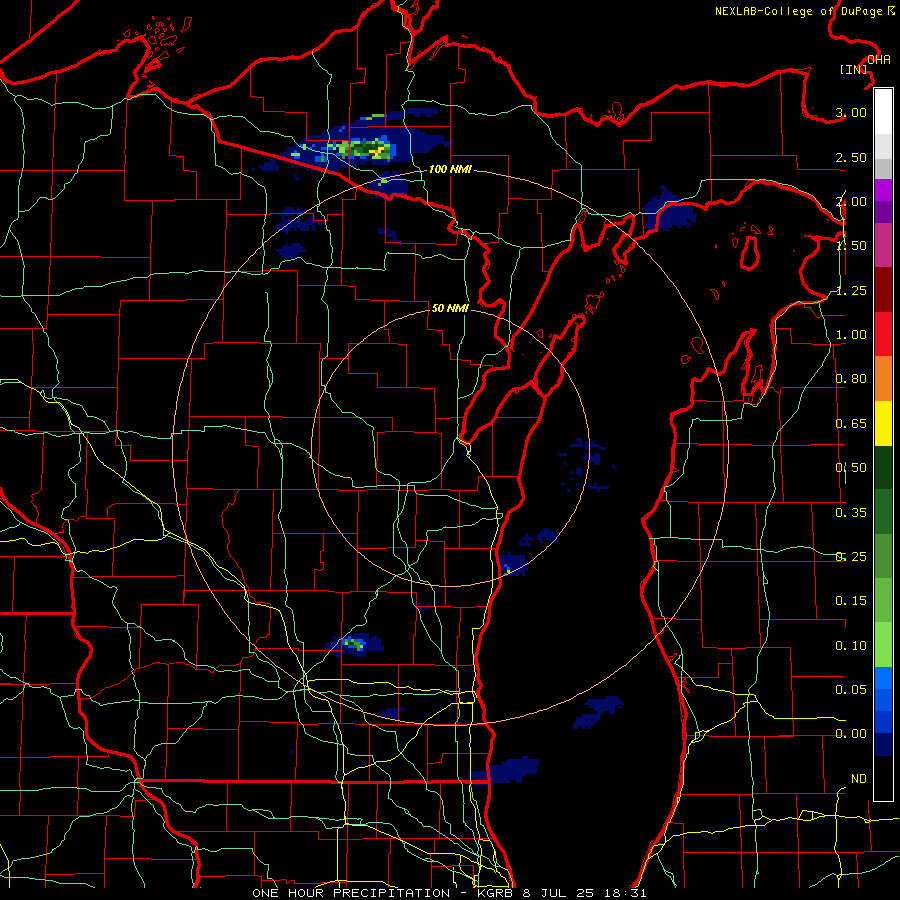Click the NEXLAB-College of DuPage credit text
Viewport: 900px width, 900px height.
coord(804,11)
